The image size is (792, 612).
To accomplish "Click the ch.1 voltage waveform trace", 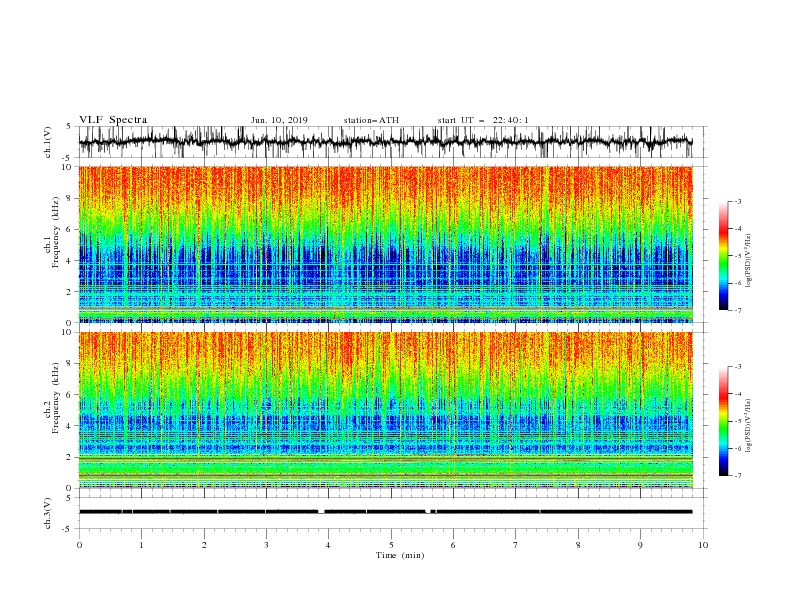I will (x=386, y=142).
